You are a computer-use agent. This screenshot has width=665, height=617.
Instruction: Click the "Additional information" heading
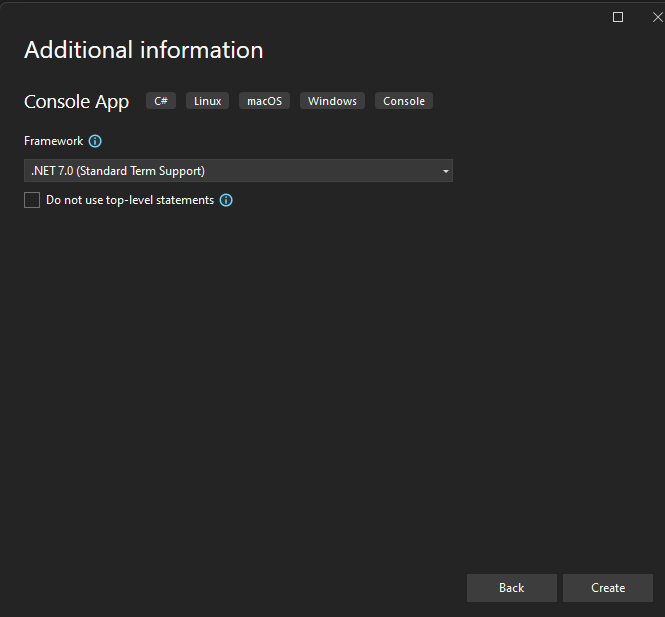coord(144,50)
